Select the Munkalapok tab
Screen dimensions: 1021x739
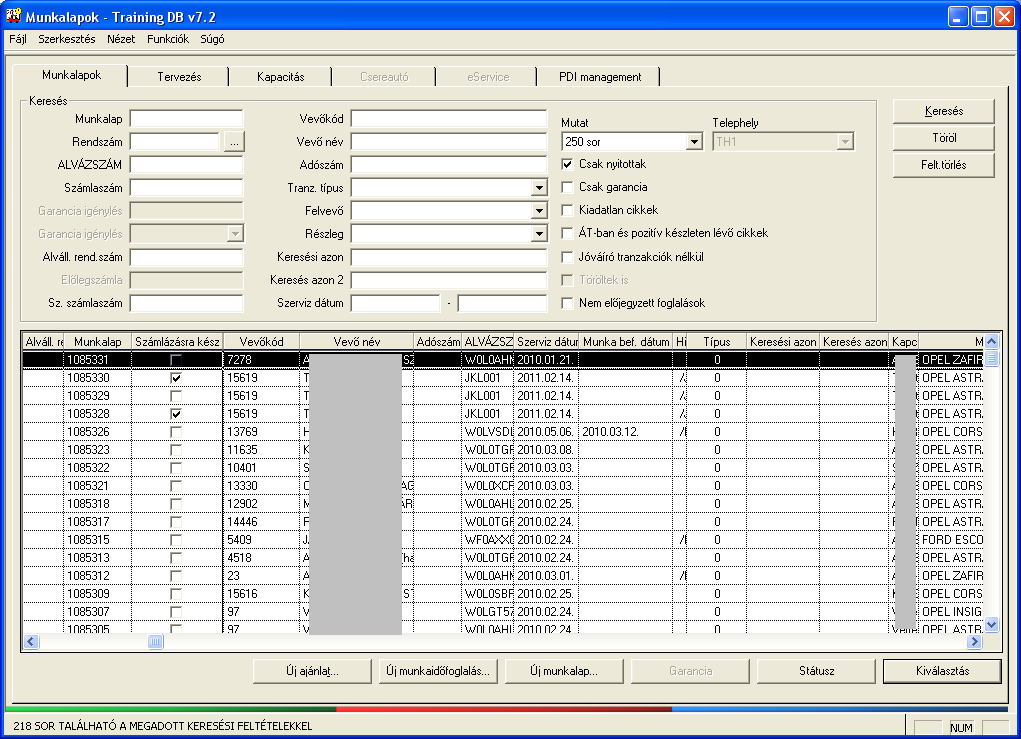coord(72,75)
